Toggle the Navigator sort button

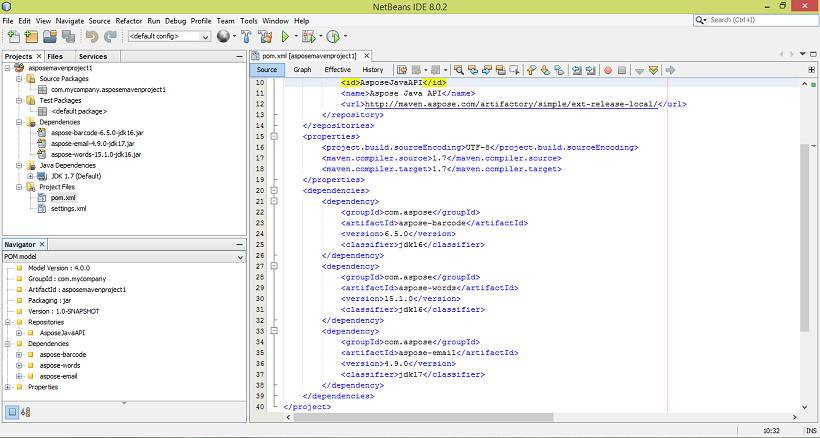(26, 412)
